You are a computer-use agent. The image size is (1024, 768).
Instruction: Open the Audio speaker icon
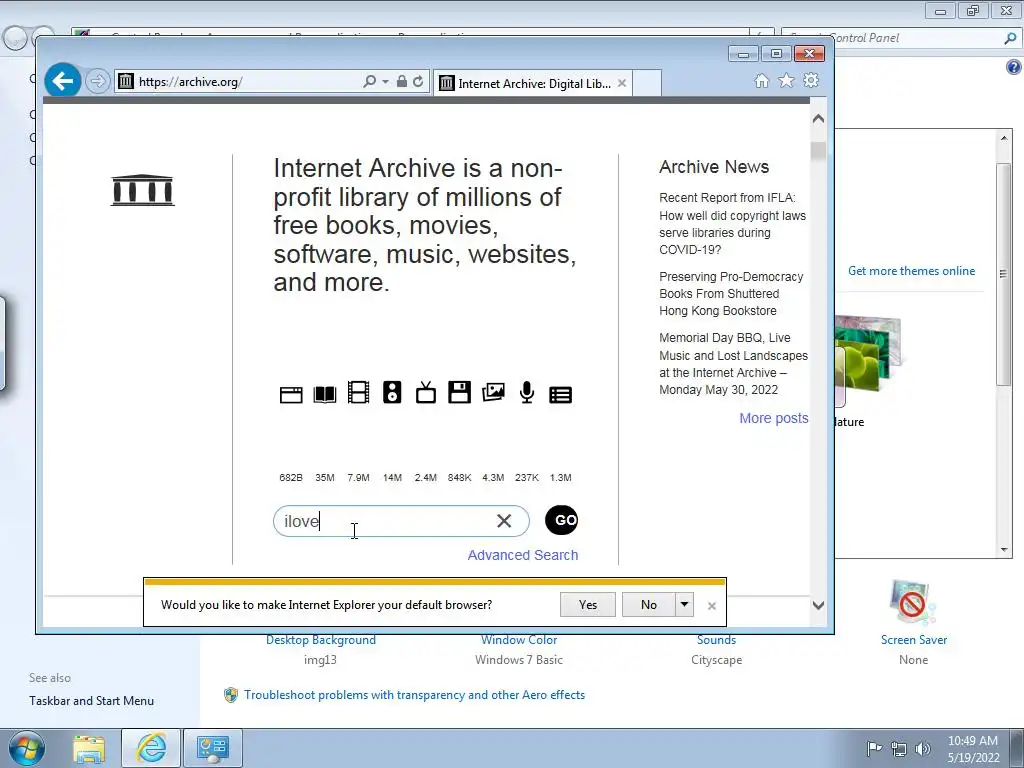pos(392,392)
